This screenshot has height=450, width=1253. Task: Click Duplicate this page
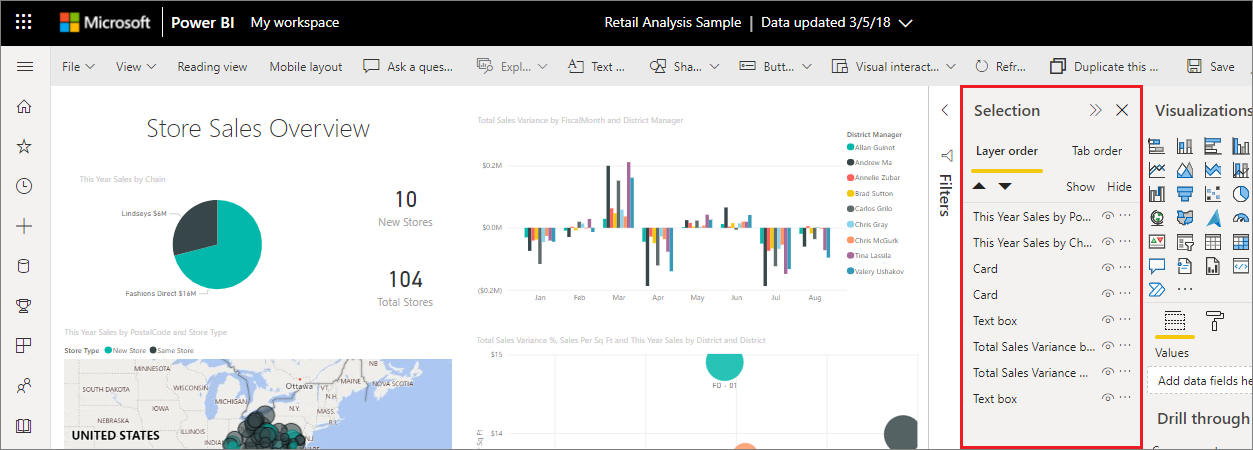coord(1104,67)
